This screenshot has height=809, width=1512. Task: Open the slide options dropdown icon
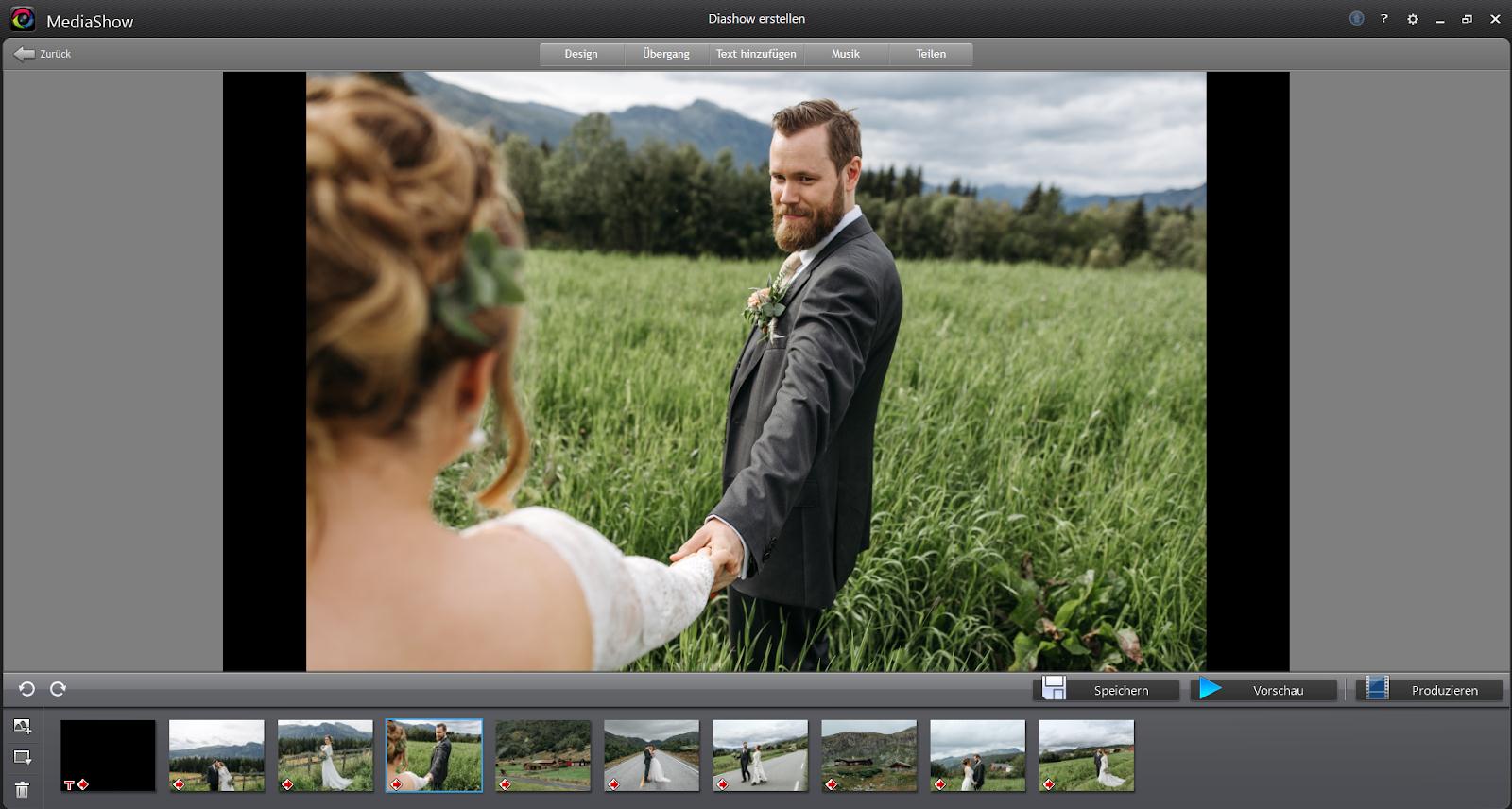[23, 757]
